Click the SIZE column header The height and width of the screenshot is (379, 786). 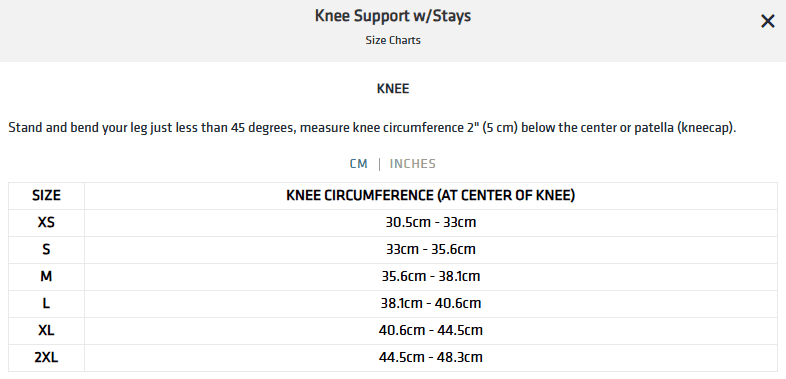[x=46, y=196]
